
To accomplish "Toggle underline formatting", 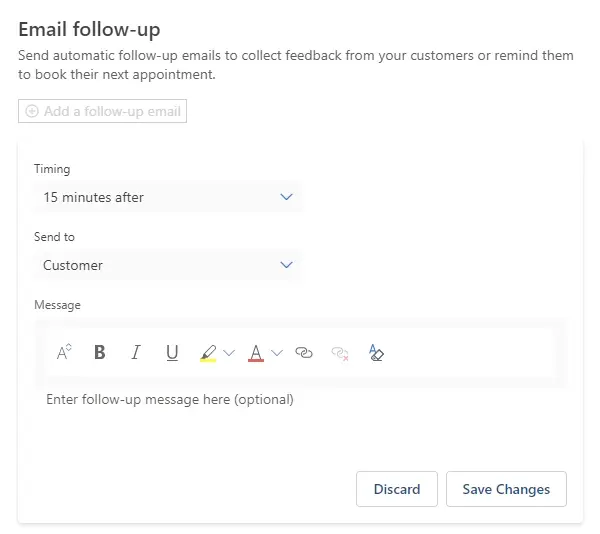I will point(172,352).
